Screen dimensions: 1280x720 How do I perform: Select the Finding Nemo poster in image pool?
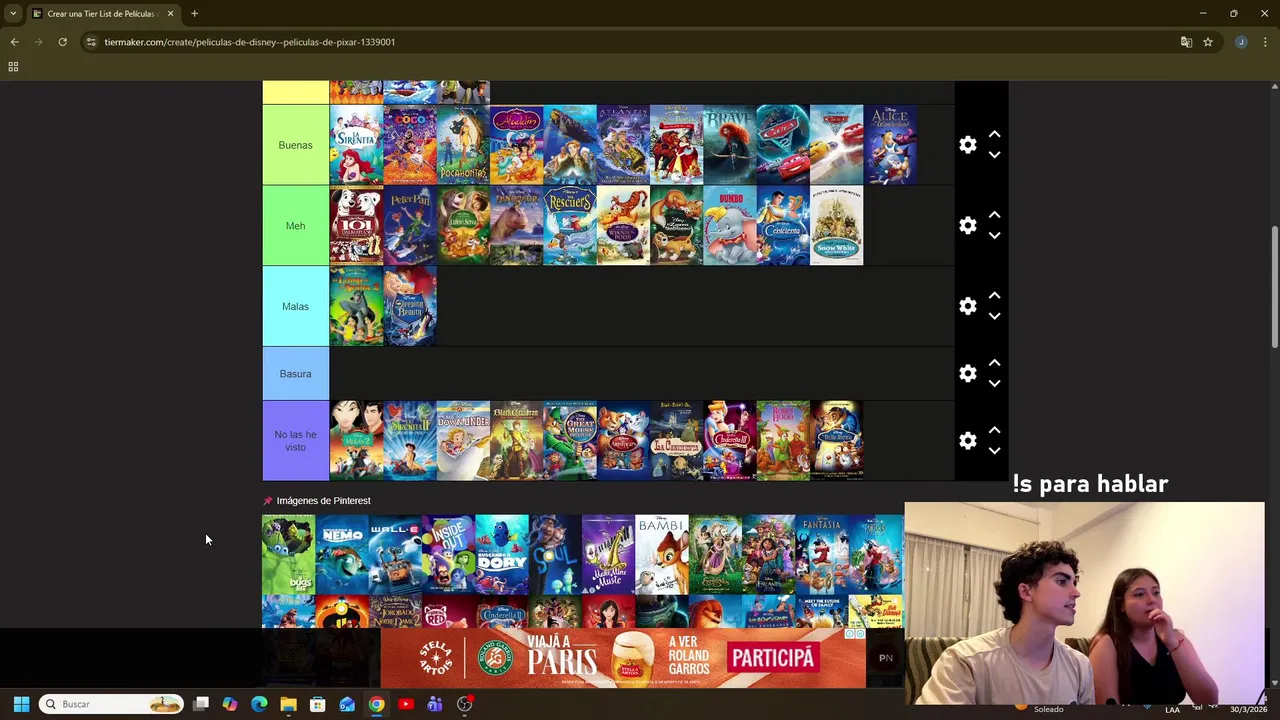[342, 555]
